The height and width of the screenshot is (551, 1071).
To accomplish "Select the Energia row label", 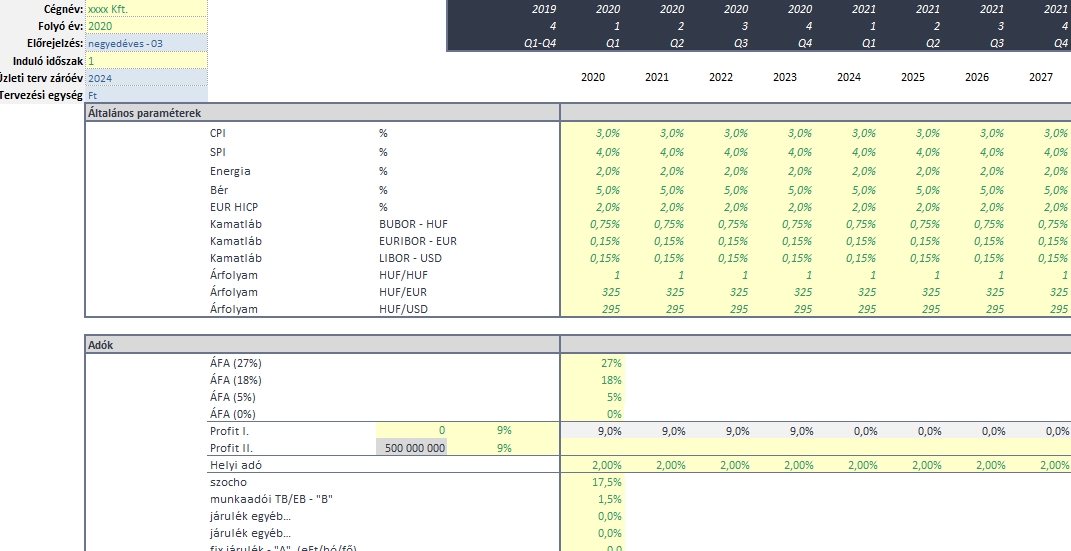I will [230, 171].
